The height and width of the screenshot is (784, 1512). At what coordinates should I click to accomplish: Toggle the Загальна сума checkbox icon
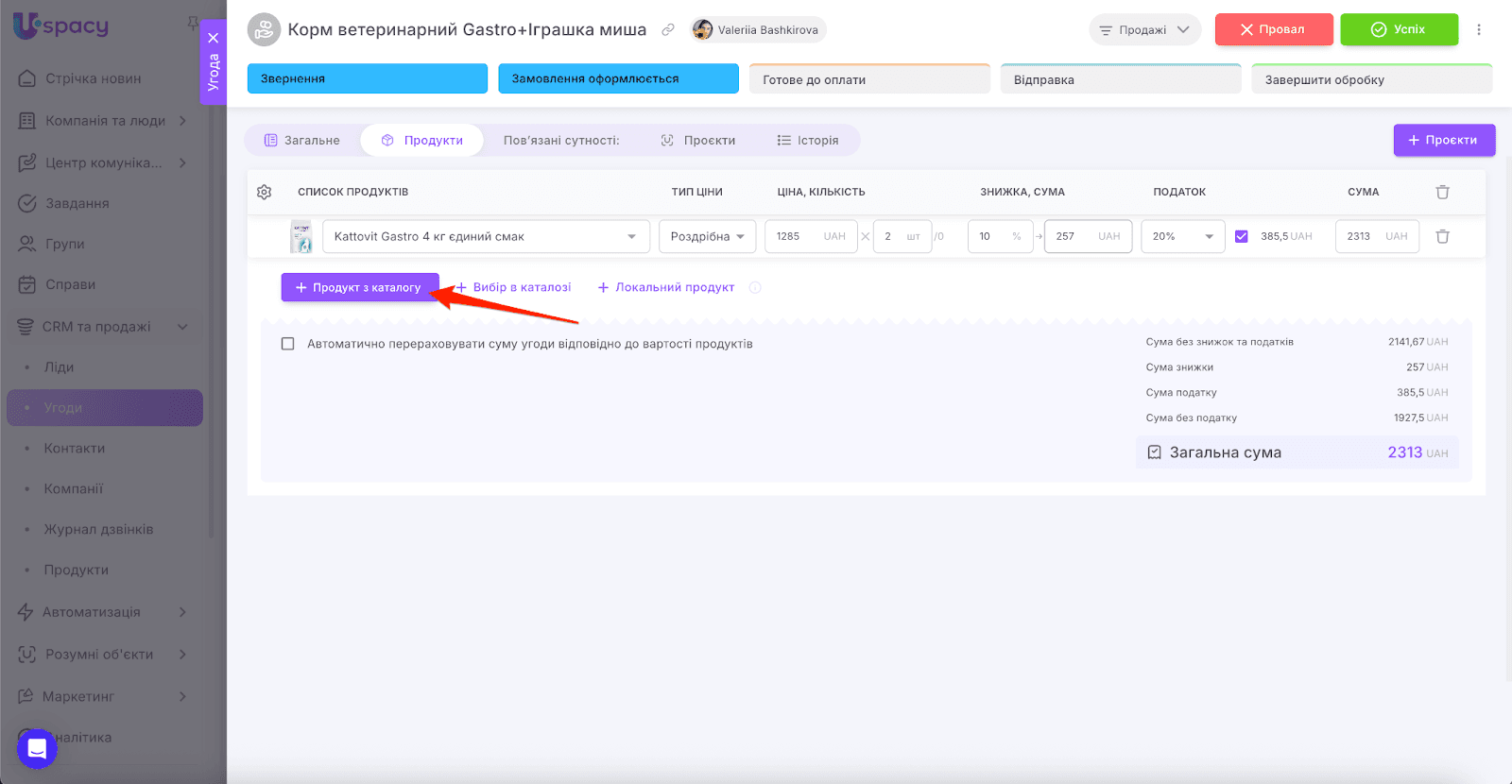(1154, 452)
